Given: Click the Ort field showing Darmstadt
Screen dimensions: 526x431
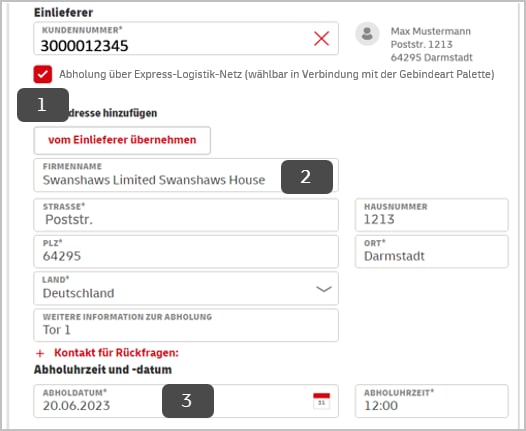Looking at the screenshot, I should tap(432, 252).
